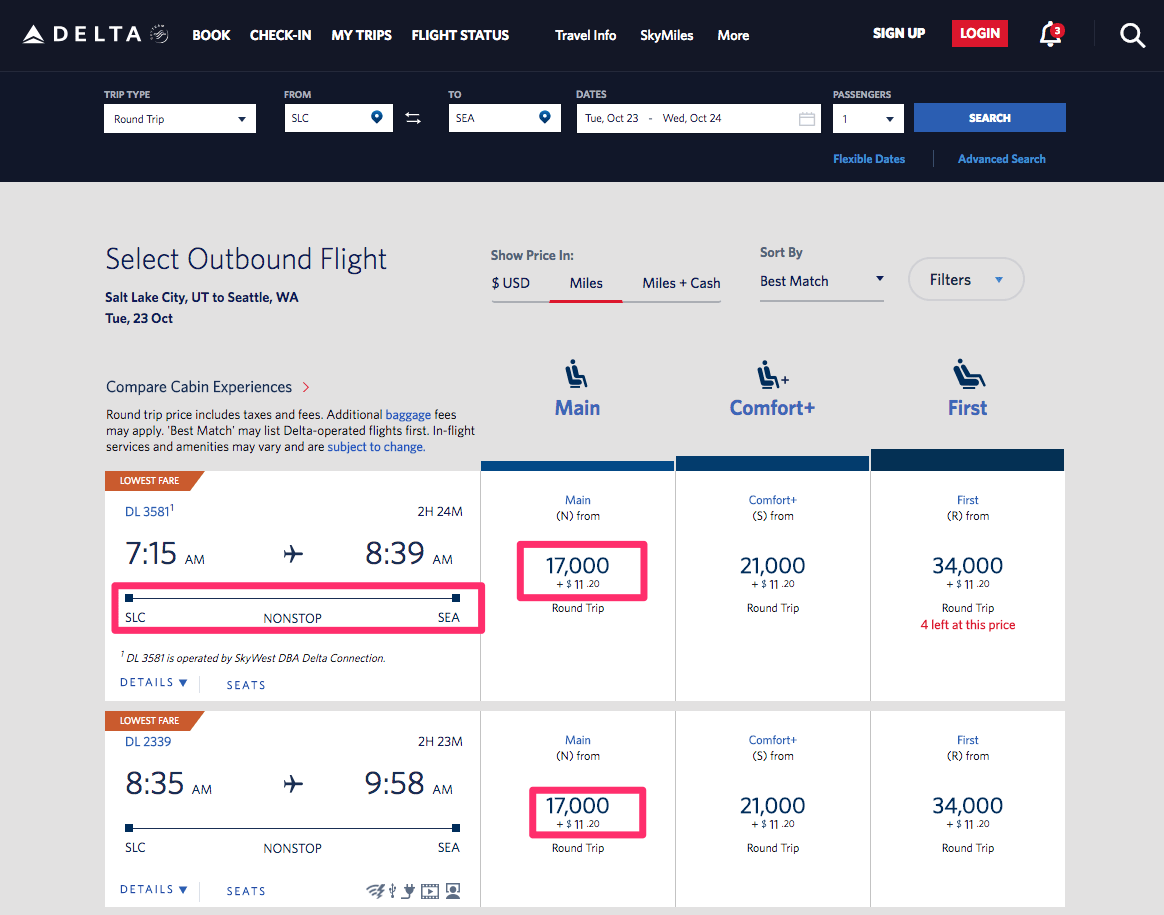This screenshot has height=915, width=1164.
Task: Click the FROM airport input field
Action: 330,117
